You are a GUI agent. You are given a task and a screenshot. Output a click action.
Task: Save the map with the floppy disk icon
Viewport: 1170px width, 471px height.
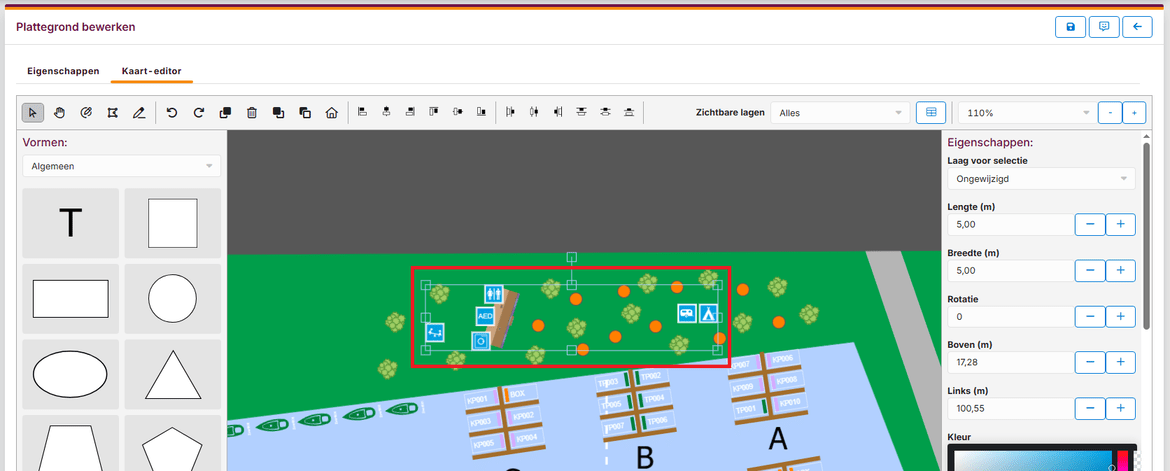[1070, 27]
